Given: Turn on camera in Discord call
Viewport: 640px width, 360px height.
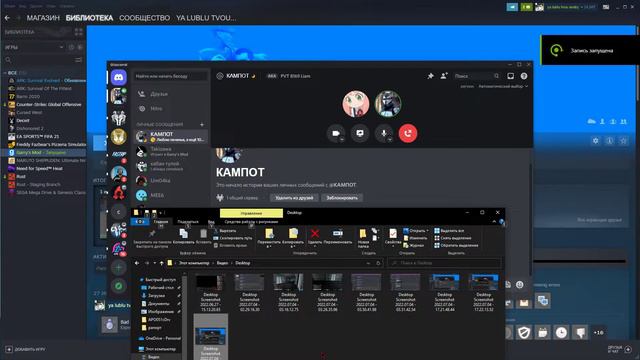Looking at the screenshot, I should click(x=336, y=133).
